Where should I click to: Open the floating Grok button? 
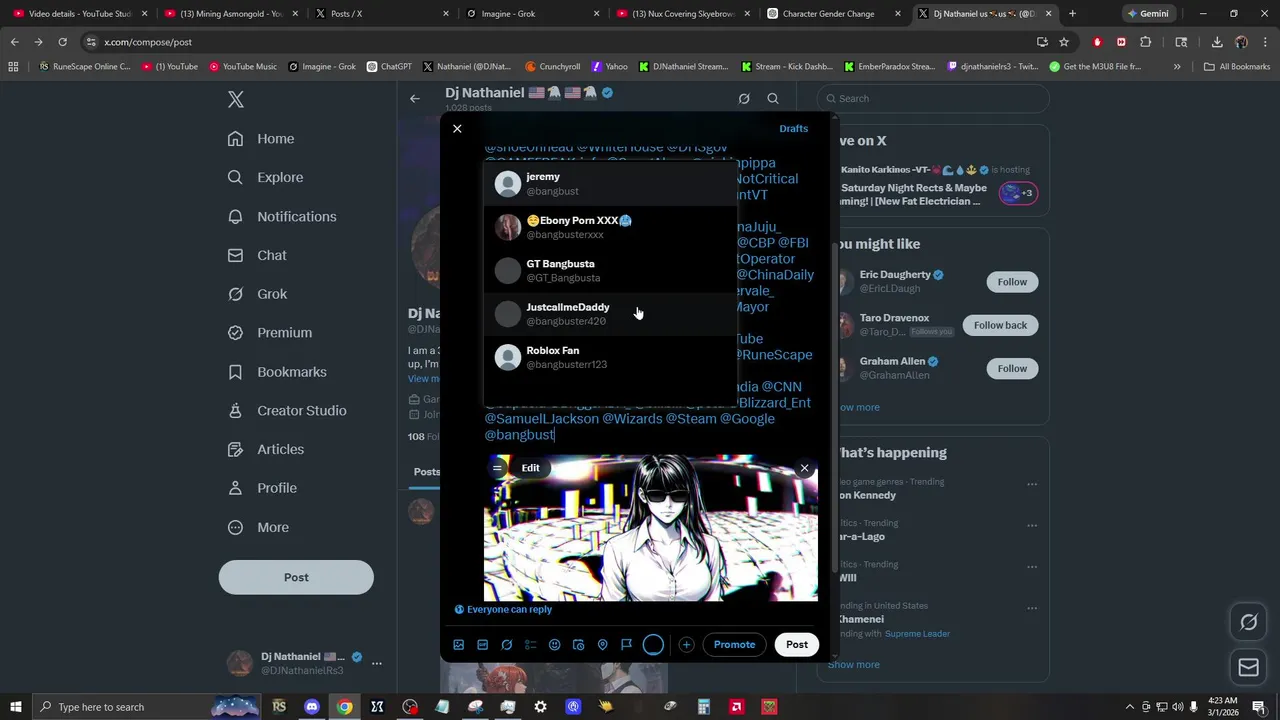(x=1248, y=622)
